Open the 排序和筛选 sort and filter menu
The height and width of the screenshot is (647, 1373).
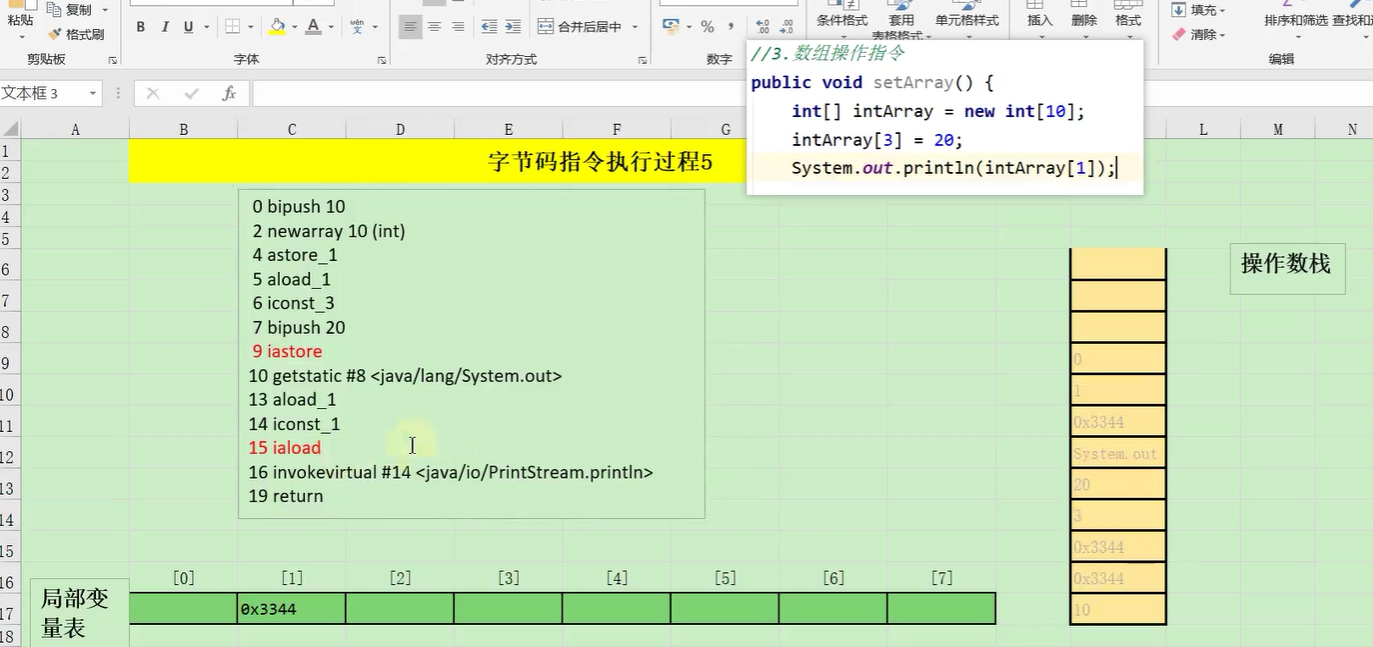click(x=1296, y=20)
